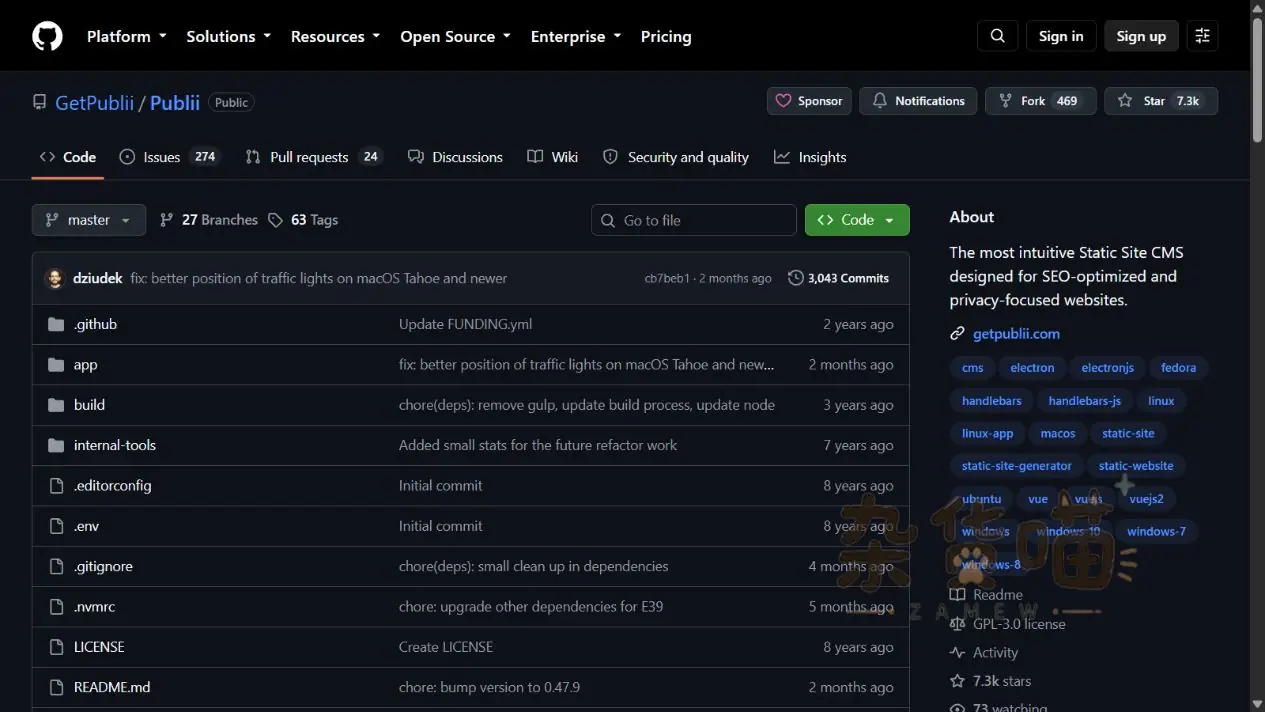Open the Pull requests tab
Image resolution: width=1265 pixels, height=712 pixels.
[x=313, y=157]
